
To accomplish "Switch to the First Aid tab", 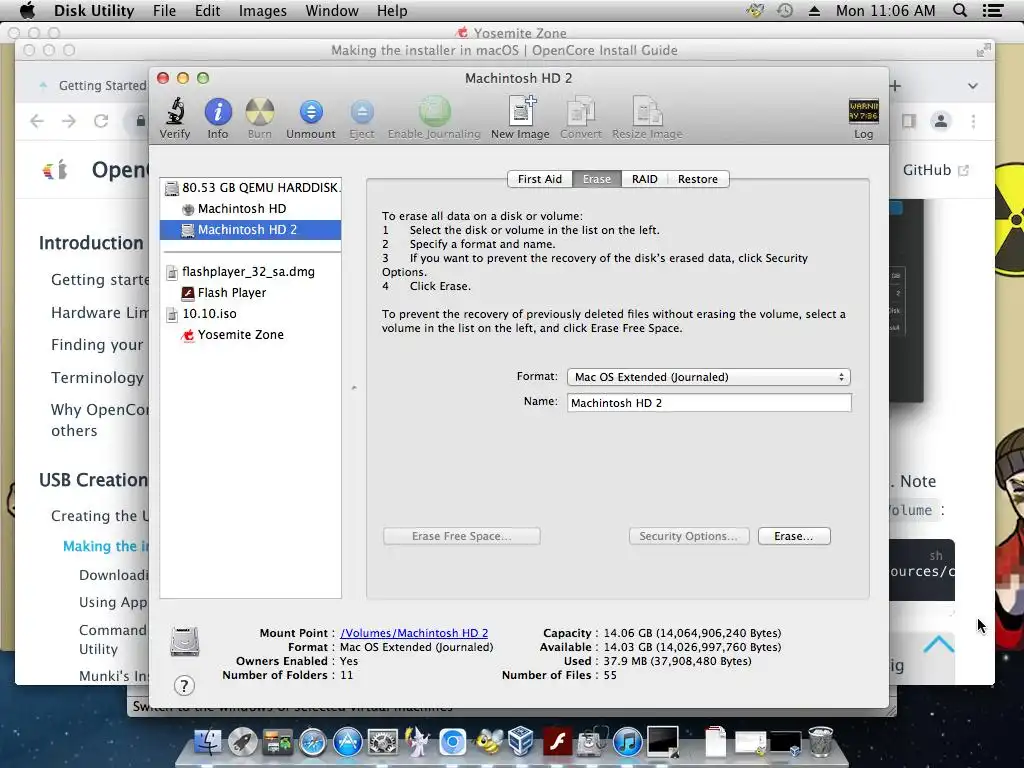I will [x=539, y=179].
